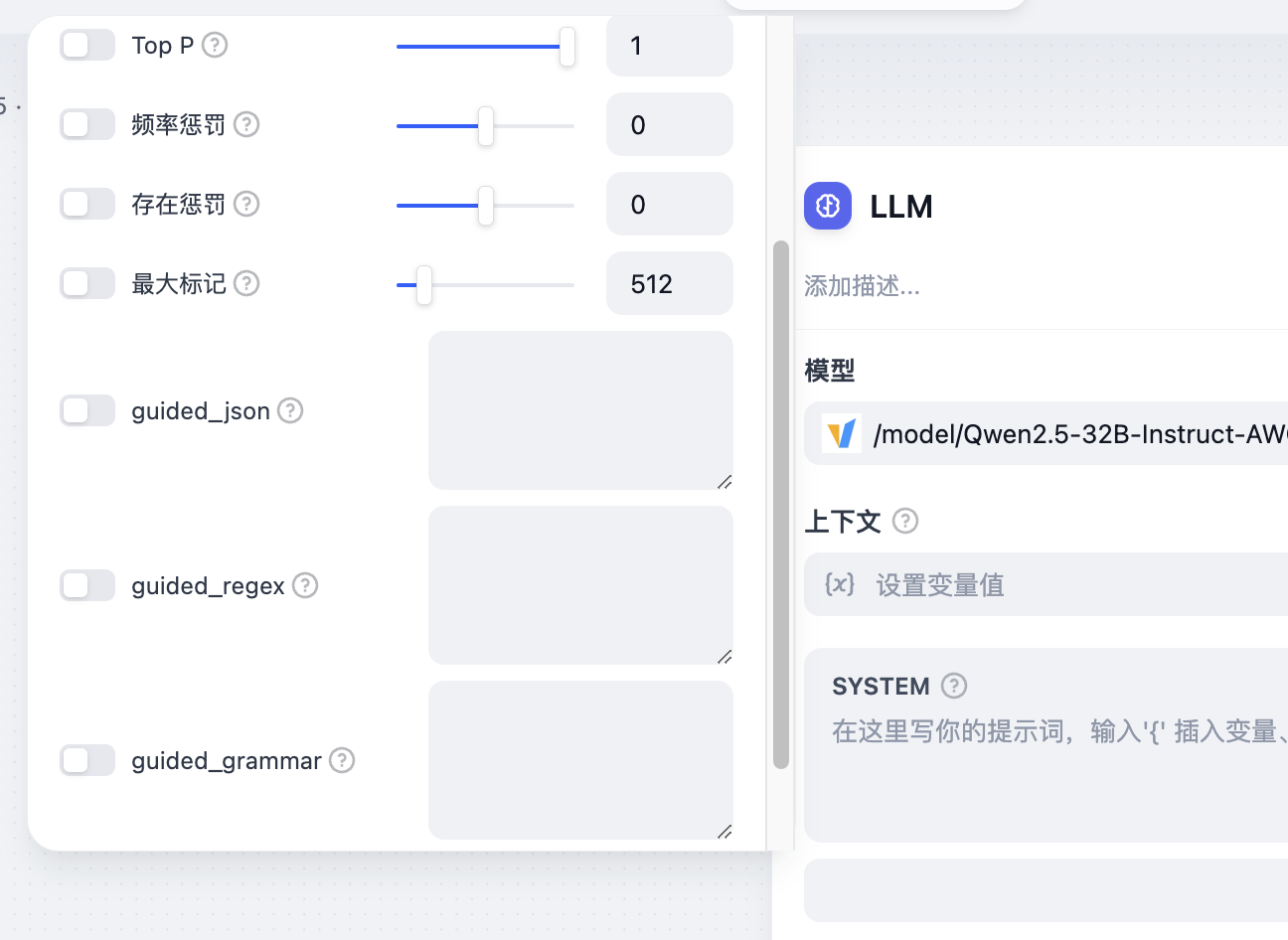The image size is (1288, 940).
Task: Click the 最大标记 slider handle
Action: (x=424, y=285)
